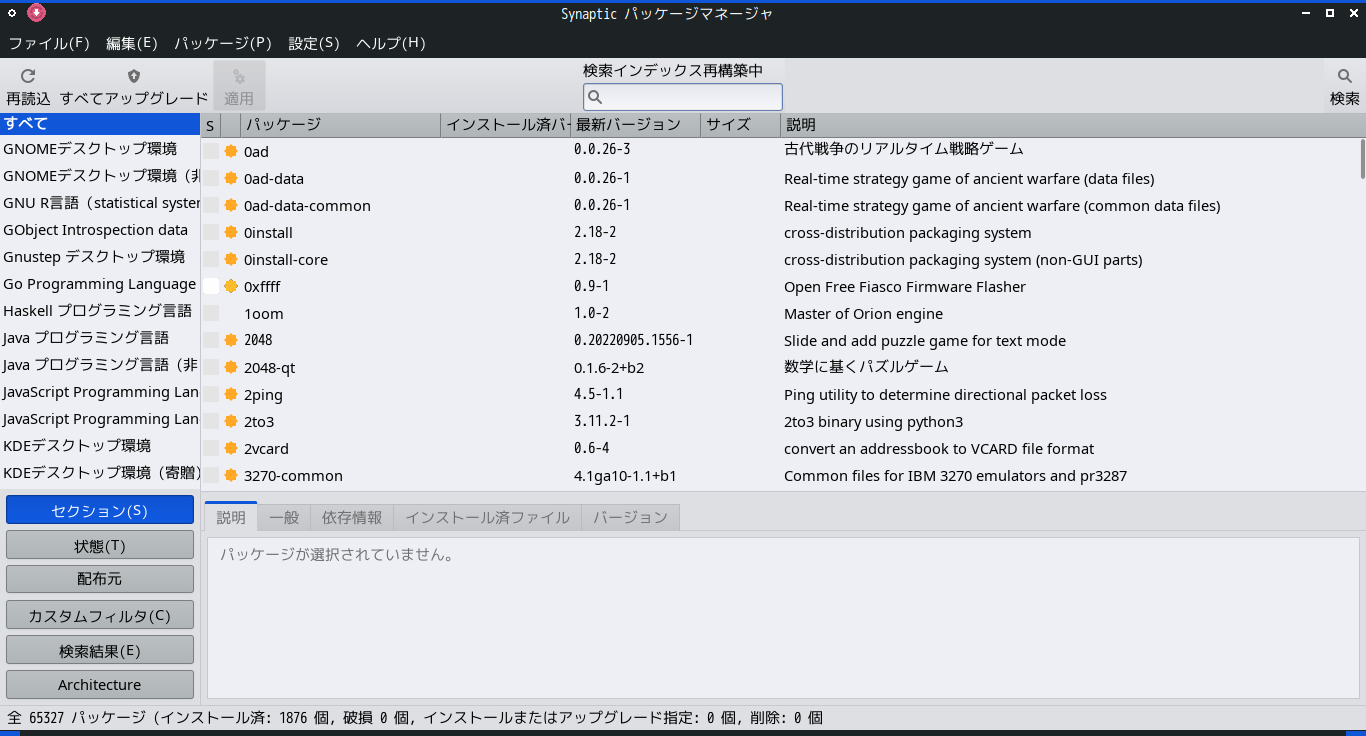Sort by the パッケージ column header
Screen dimensions: 1366x736
click(x=341, y=125)
